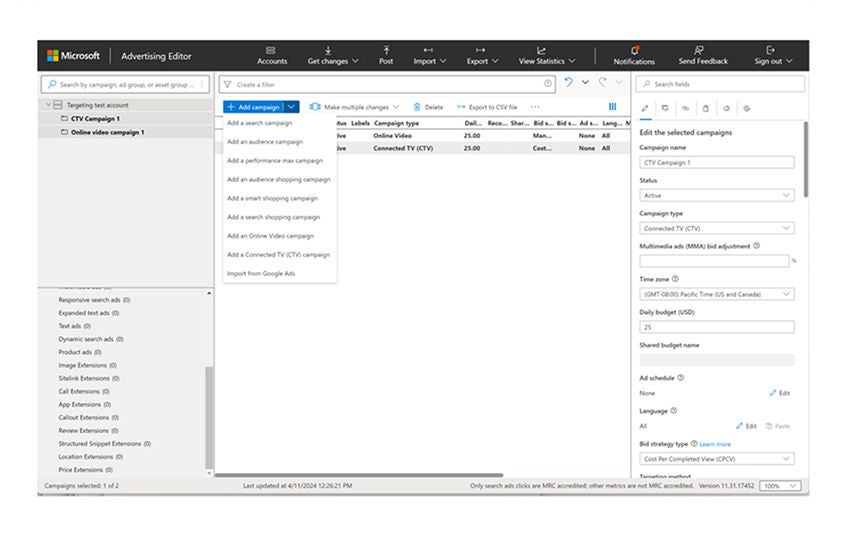Viewport: 844px width, 533px height.
Task: Click the Add campaign button
Action: tap(254, 107)
